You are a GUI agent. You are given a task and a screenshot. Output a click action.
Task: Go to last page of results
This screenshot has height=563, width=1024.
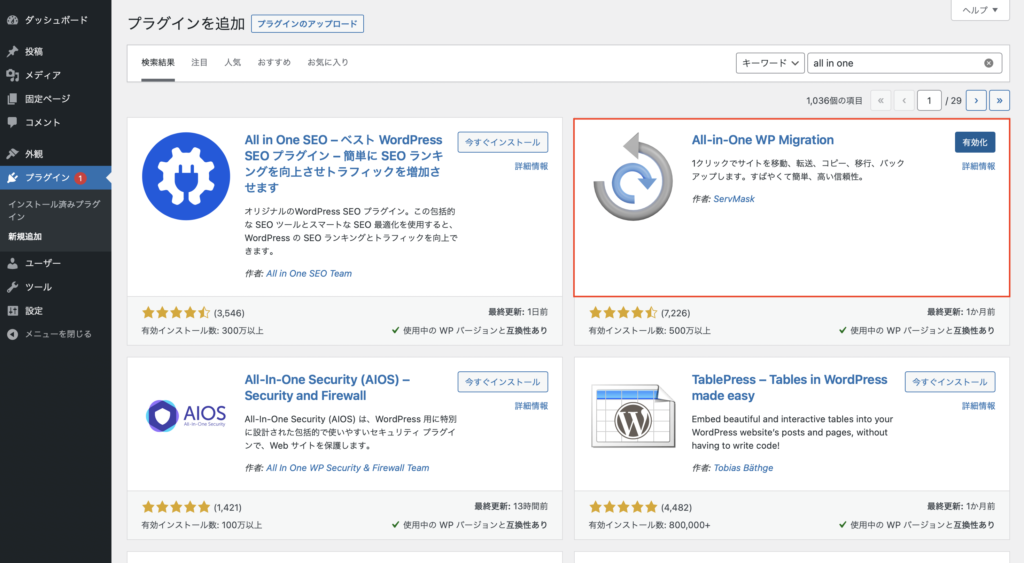[x=999, y=101]
